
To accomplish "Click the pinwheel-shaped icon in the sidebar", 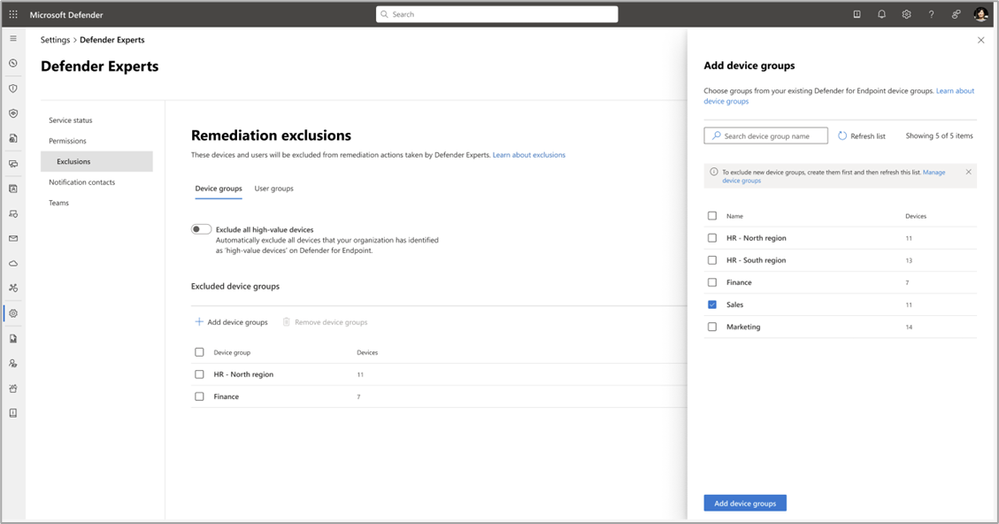I will point(13,288).
